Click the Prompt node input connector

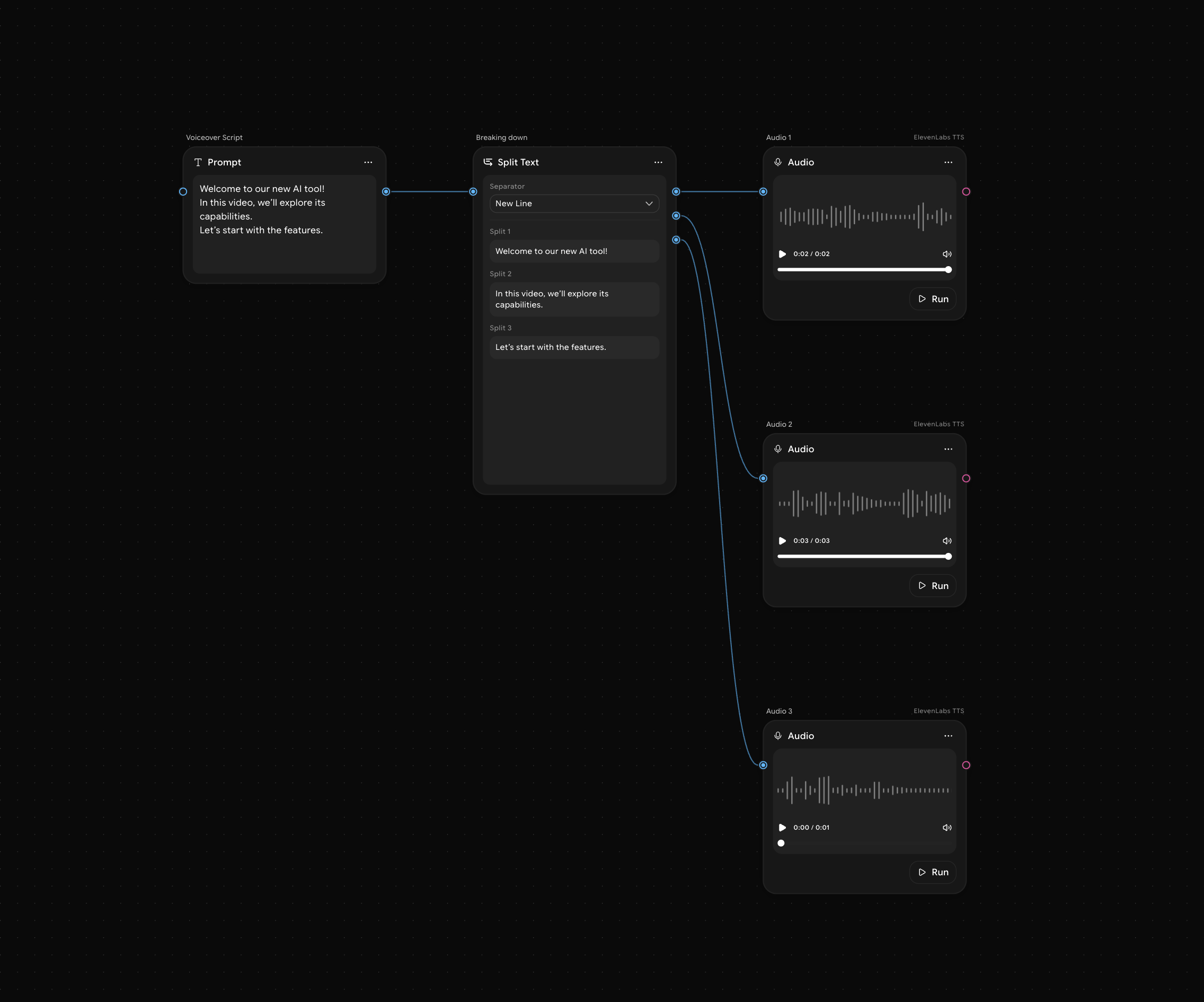pyautogui.click(x=183, y=191)
